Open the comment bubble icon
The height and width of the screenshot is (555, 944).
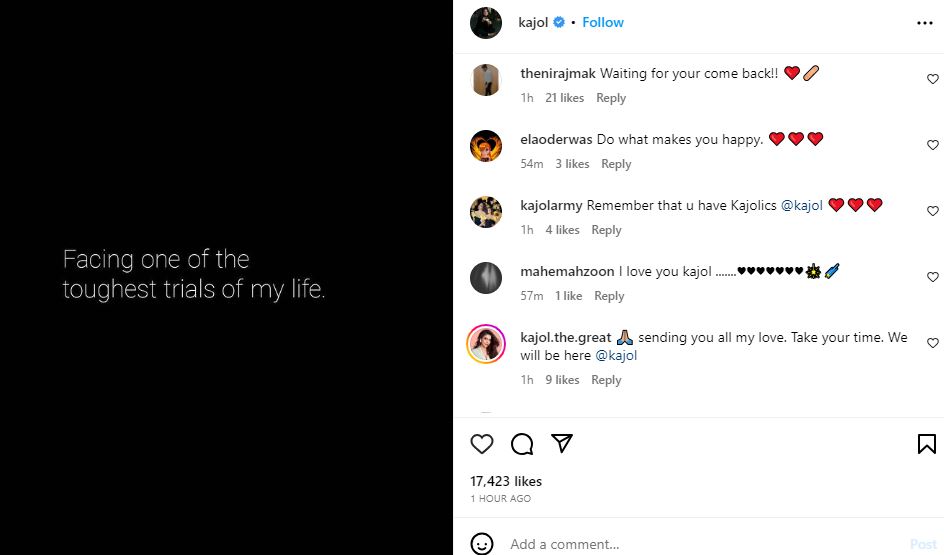point(522,444)
